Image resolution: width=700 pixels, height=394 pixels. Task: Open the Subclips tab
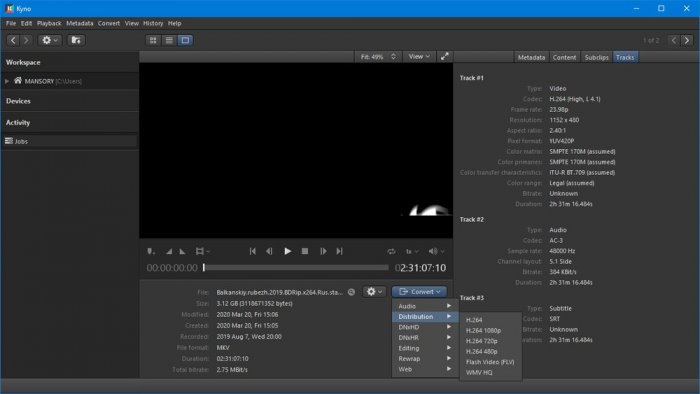(x=596, y=57)
